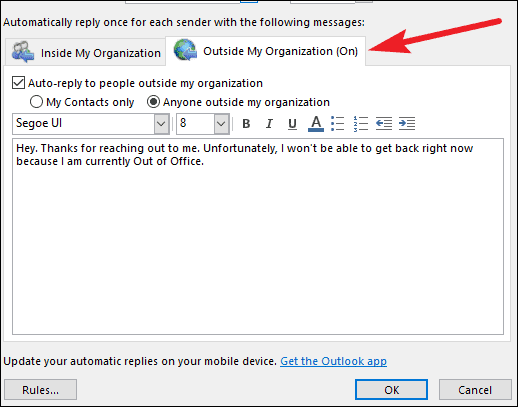
Task: Select the My Contacts only option
Action: 36,102
